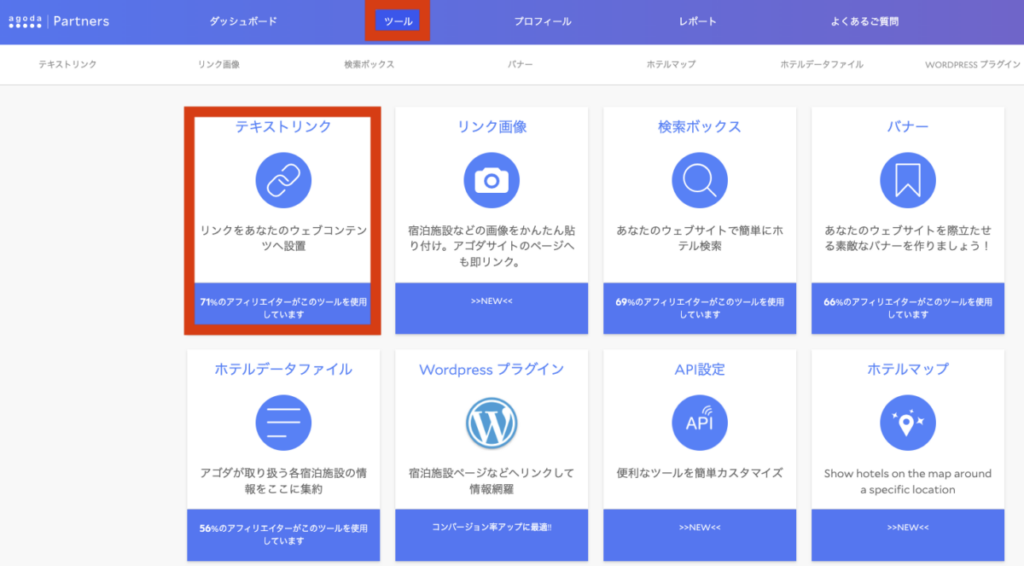Image resolution: width=1024 pixels, height=566 pixels.
Task: Select ホテルマップ in the sub navigation bar
Action: pyautogui.click(x=671, y=64)
